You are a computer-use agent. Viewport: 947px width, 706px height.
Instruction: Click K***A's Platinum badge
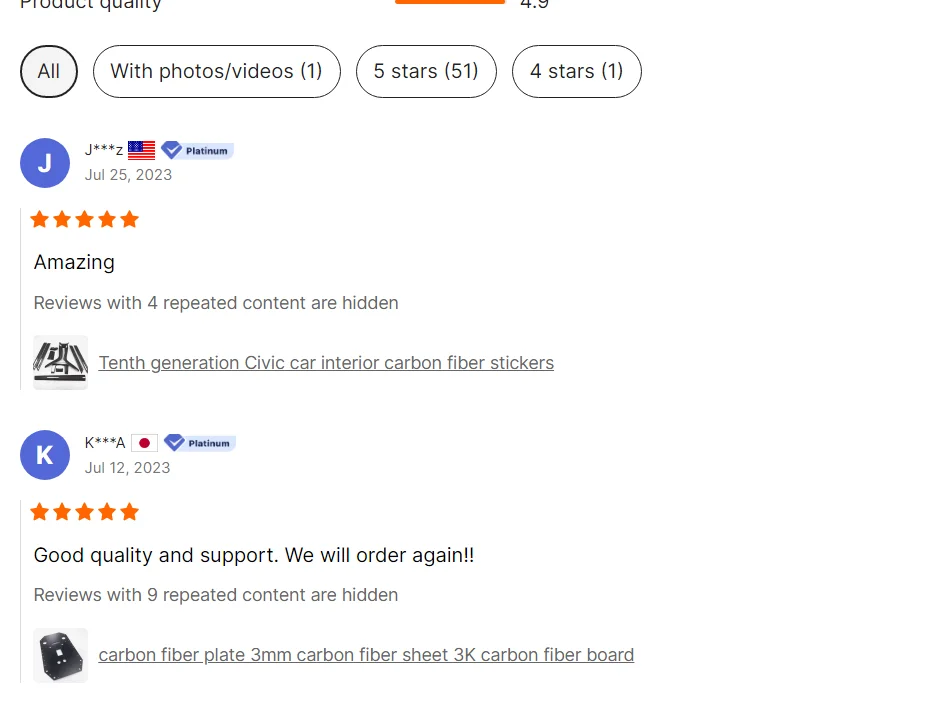point(200,443)
